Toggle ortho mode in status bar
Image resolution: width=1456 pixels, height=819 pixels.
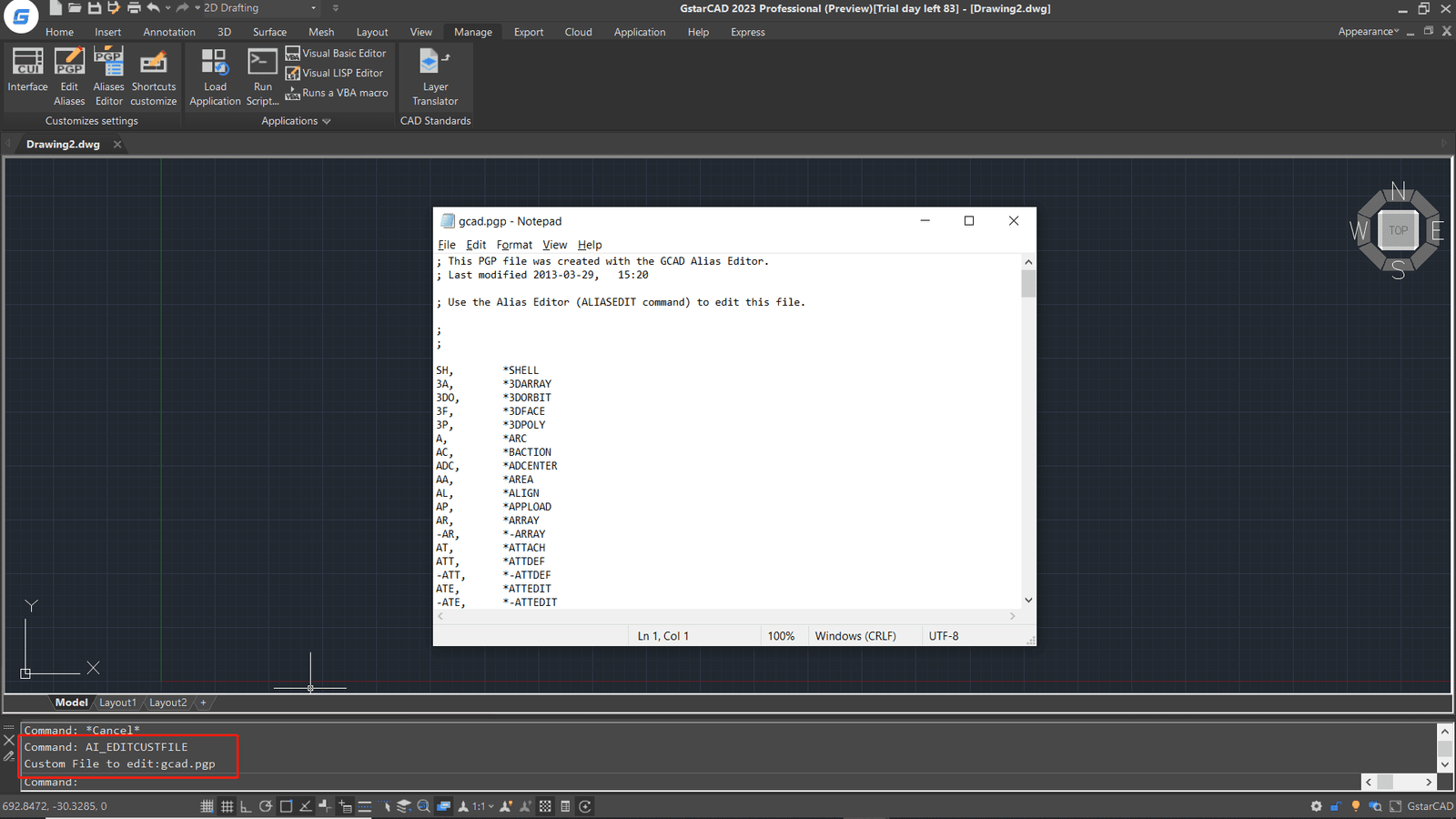[246, 806]
